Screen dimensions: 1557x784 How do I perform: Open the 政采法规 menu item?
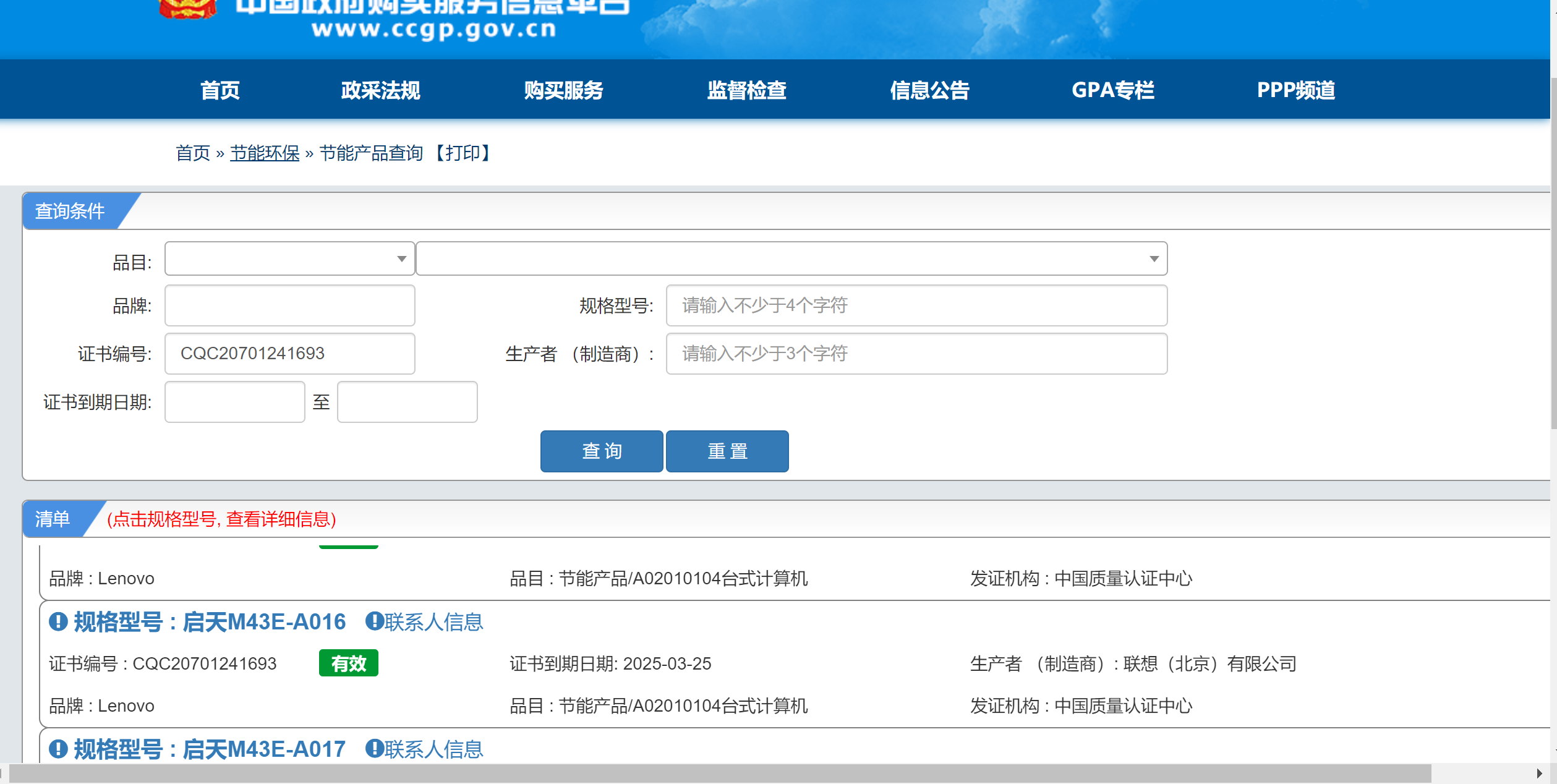tap(380, 90)
